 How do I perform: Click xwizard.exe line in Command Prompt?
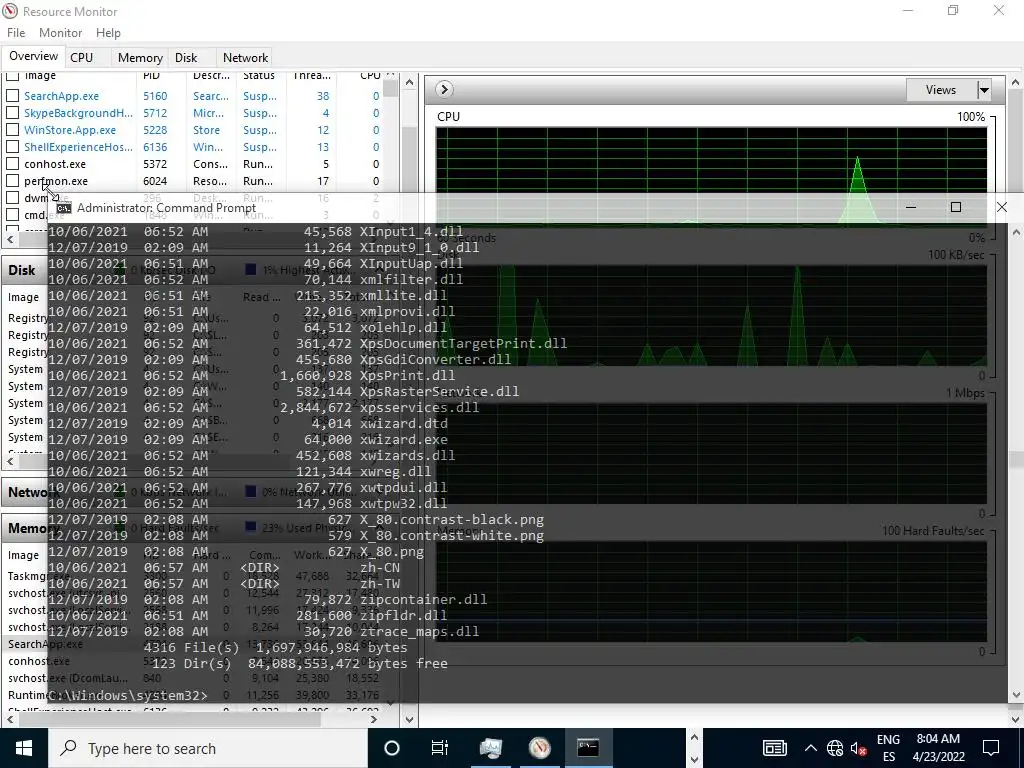point(248,440)
